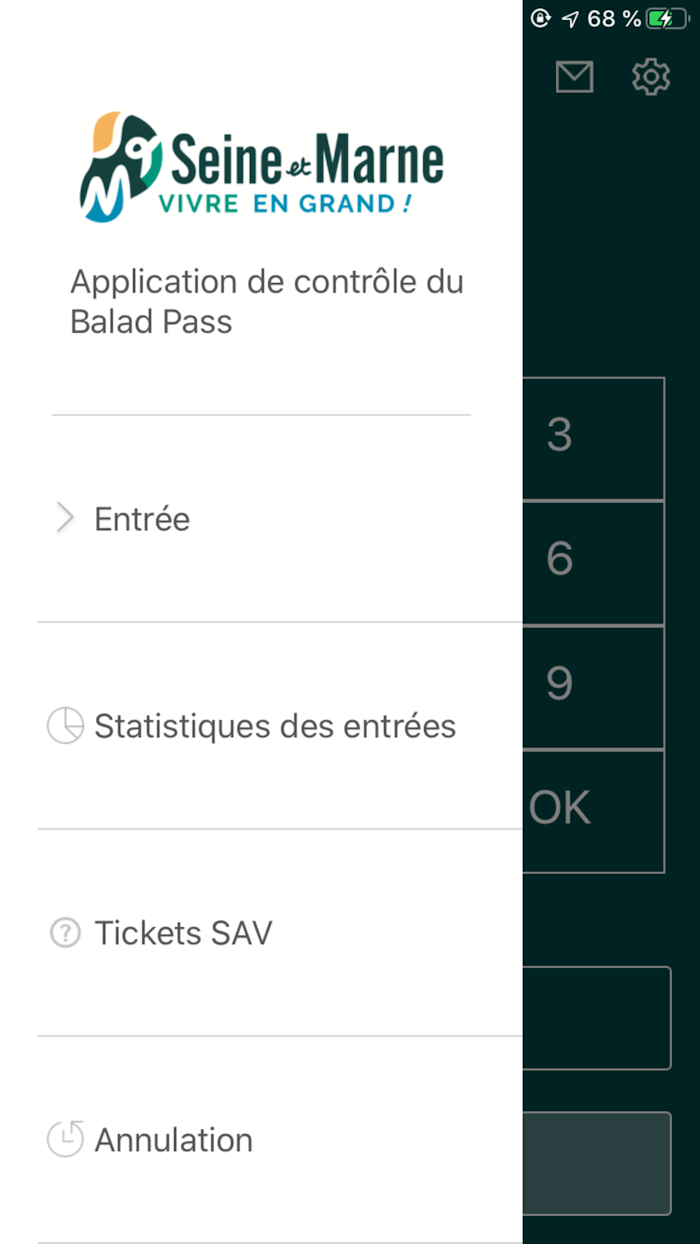Screen dimensions: 700x1244
Task: Open the Tickets SAV menu item
Action: pyautogui.click(x=183, y=932)
